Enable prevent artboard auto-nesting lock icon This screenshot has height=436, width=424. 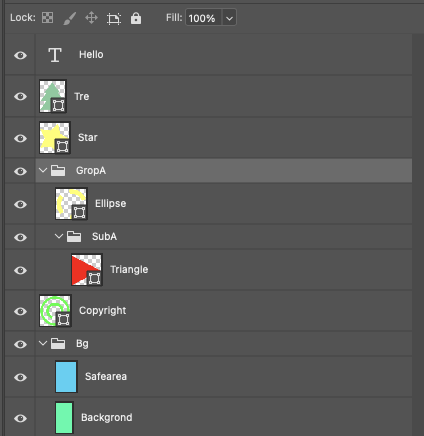pos(114,18)
